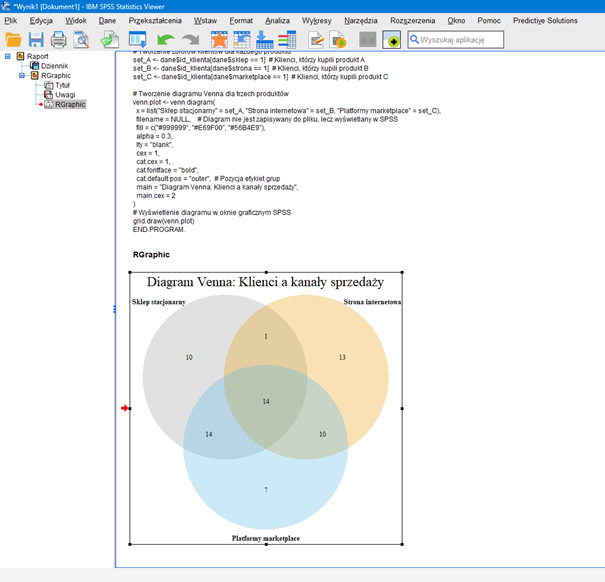Screen dimensions: 605x582
Task: Click the run script icon
Action: click(339, 40)
